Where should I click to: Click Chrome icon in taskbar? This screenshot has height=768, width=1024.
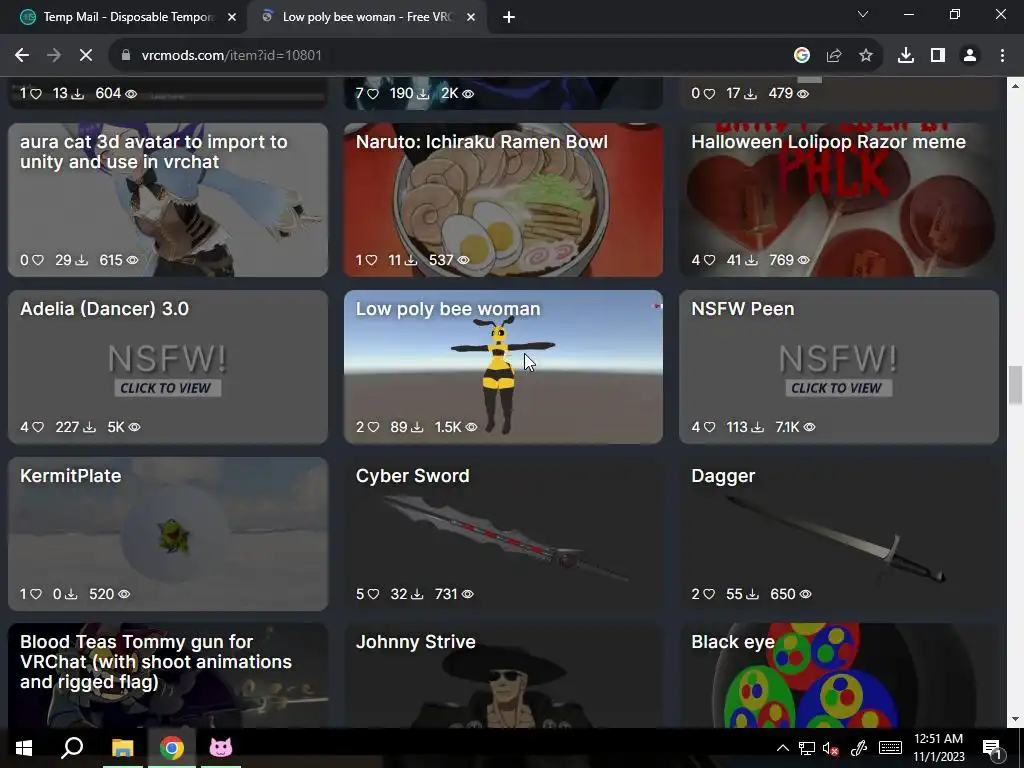coord(172,748)
